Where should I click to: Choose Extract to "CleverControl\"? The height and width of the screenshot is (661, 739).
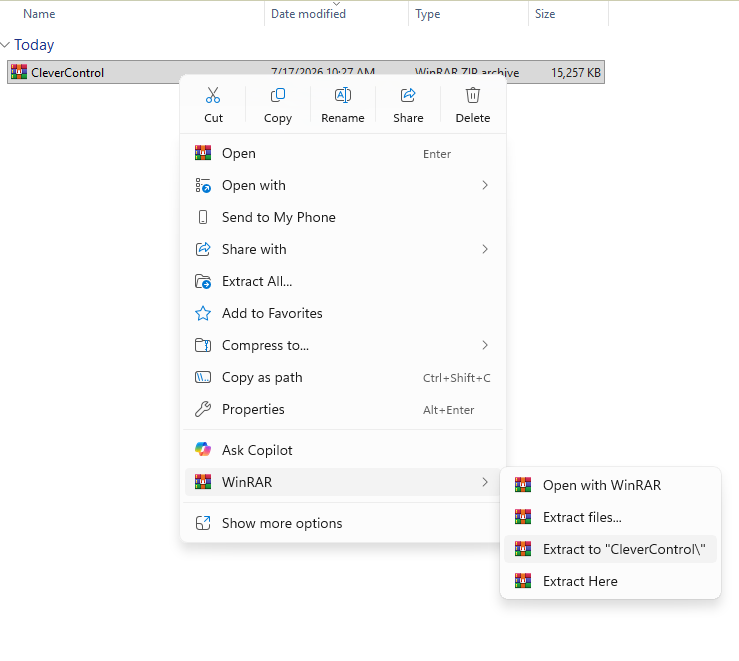click(610, 549)
